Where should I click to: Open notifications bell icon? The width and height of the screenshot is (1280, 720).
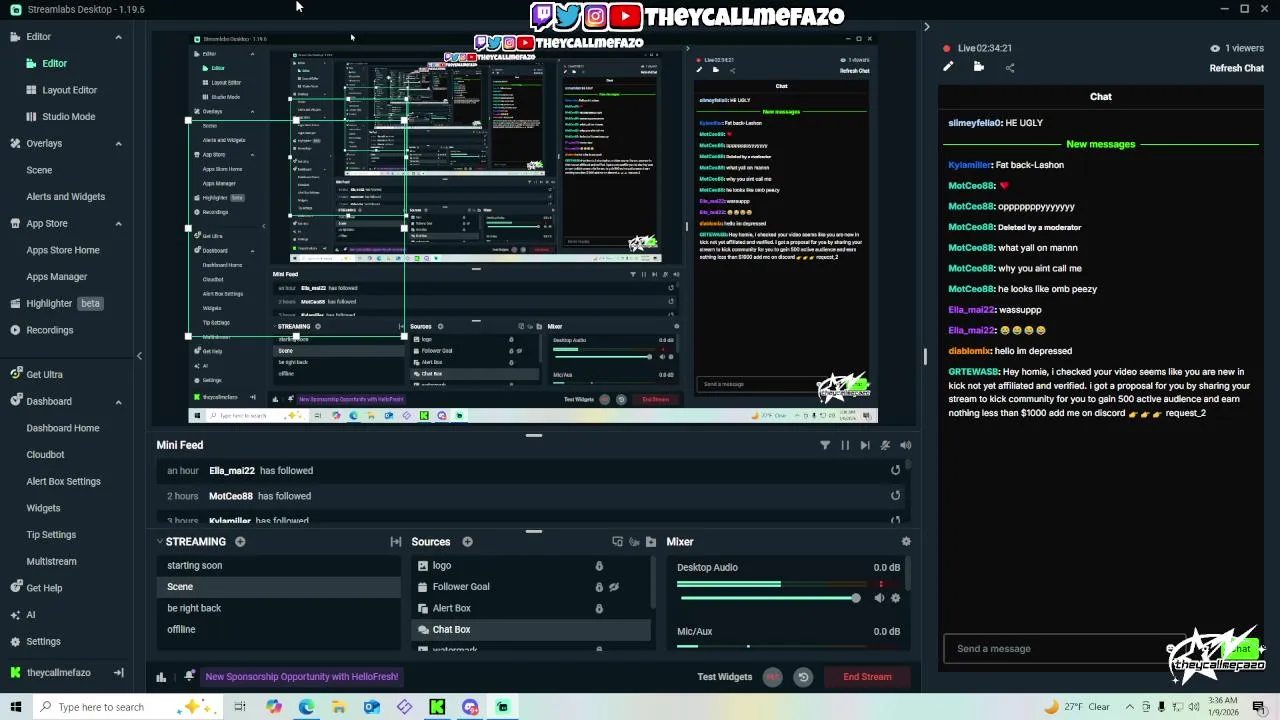[189, 677]
